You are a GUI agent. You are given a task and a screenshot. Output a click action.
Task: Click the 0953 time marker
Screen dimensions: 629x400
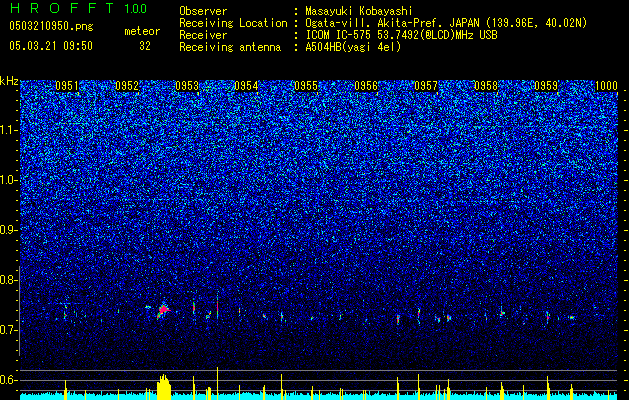[x=187, y=86]
